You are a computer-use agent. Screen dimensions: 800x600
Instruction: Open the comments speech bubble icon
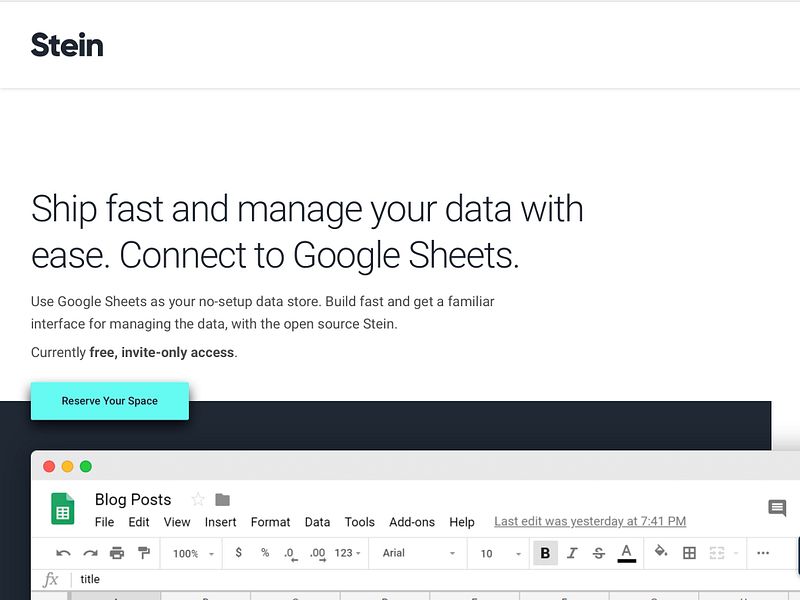pos(777,508)
